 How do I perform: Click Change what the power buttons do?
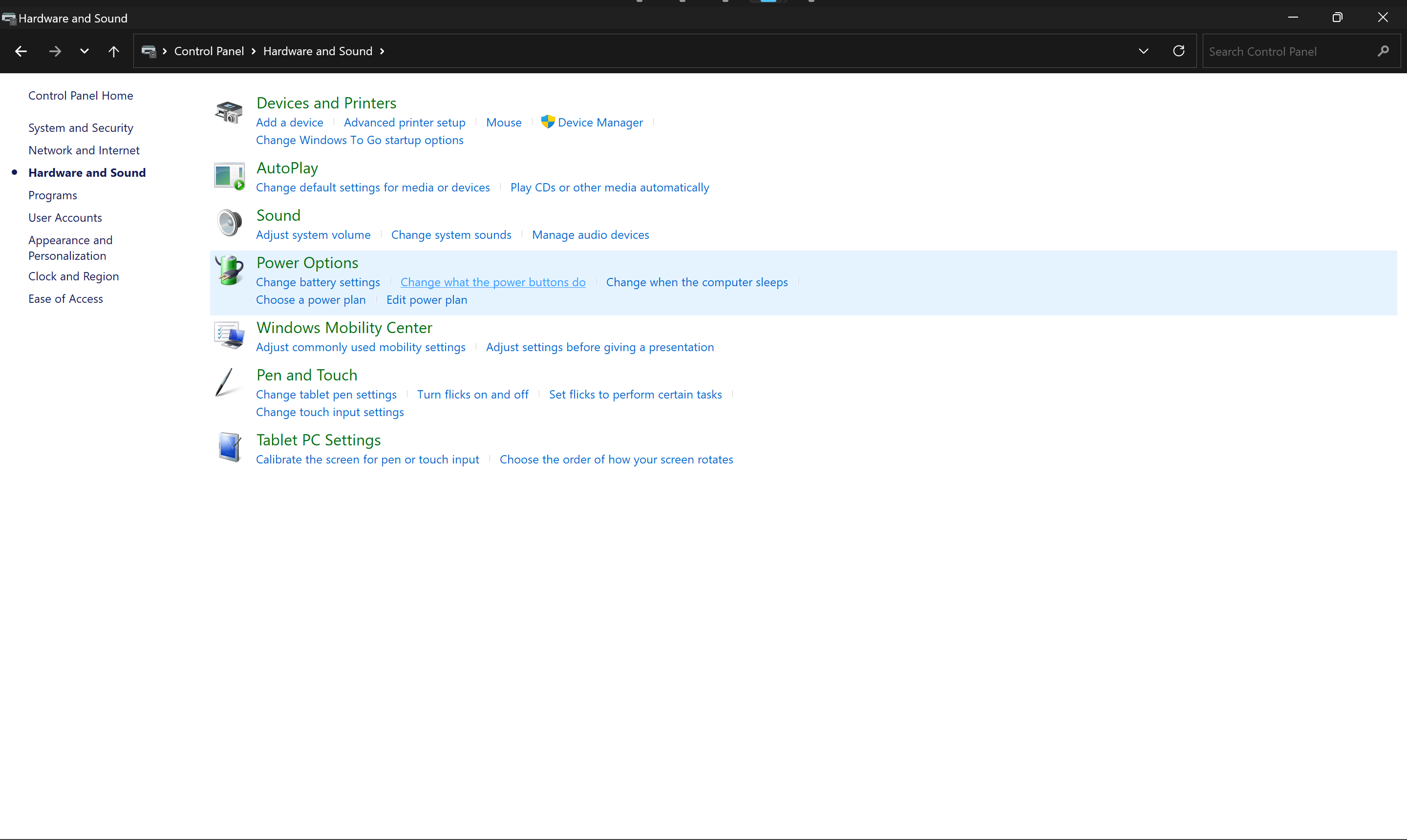tap(492, 282)
